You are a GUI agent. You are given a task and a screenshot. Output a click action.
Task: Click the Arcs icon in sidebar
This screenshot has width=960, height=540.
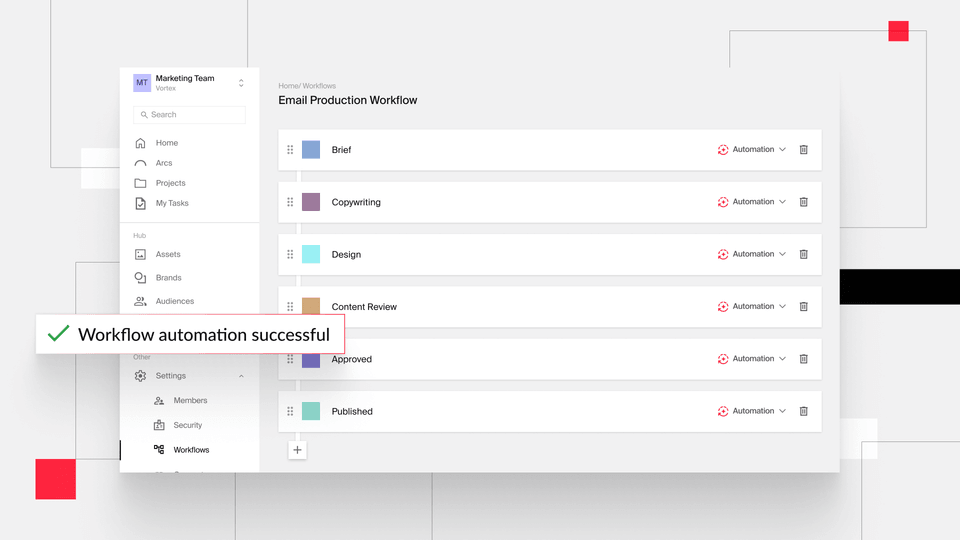click(x=140, y=163)
